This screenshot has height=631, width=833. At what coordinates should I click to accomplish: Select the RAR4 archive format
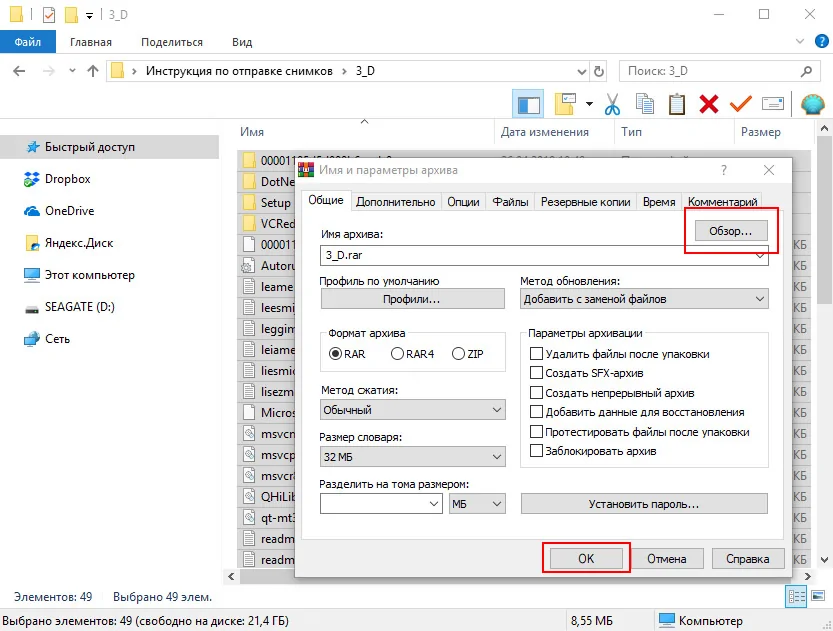398,354
